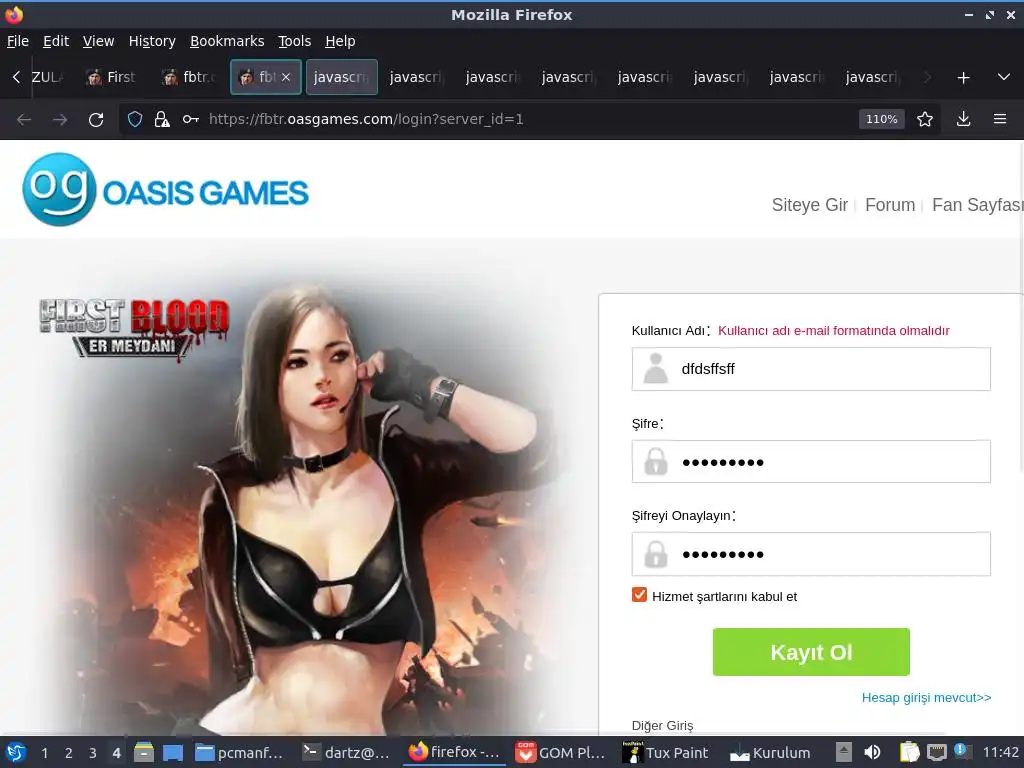Open the Edit menu
Screen dimensions: 1024x768
point(56,41)
